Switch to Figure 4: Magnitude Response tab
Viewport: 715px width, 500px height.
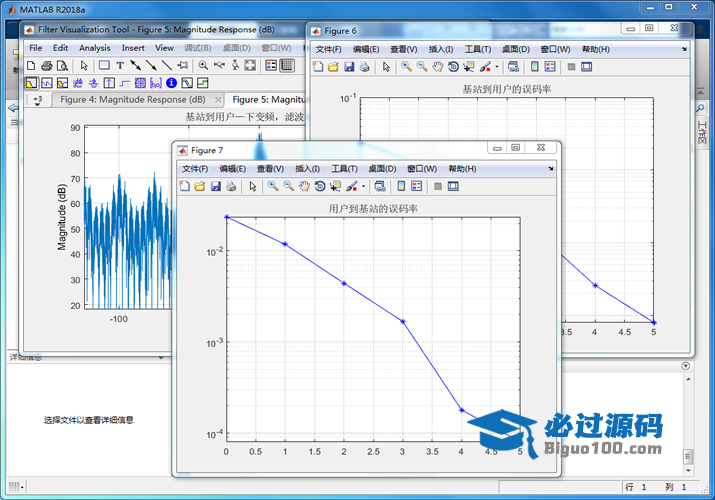click(x=133, y=99)
